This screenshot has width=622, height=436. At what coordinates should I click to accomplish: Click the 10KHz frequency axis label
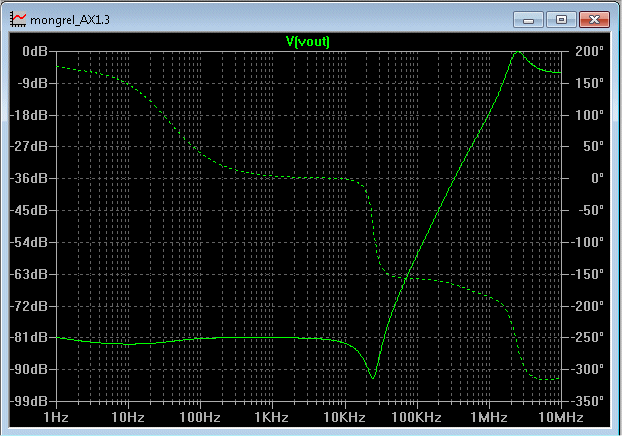[x=344, y=417]
